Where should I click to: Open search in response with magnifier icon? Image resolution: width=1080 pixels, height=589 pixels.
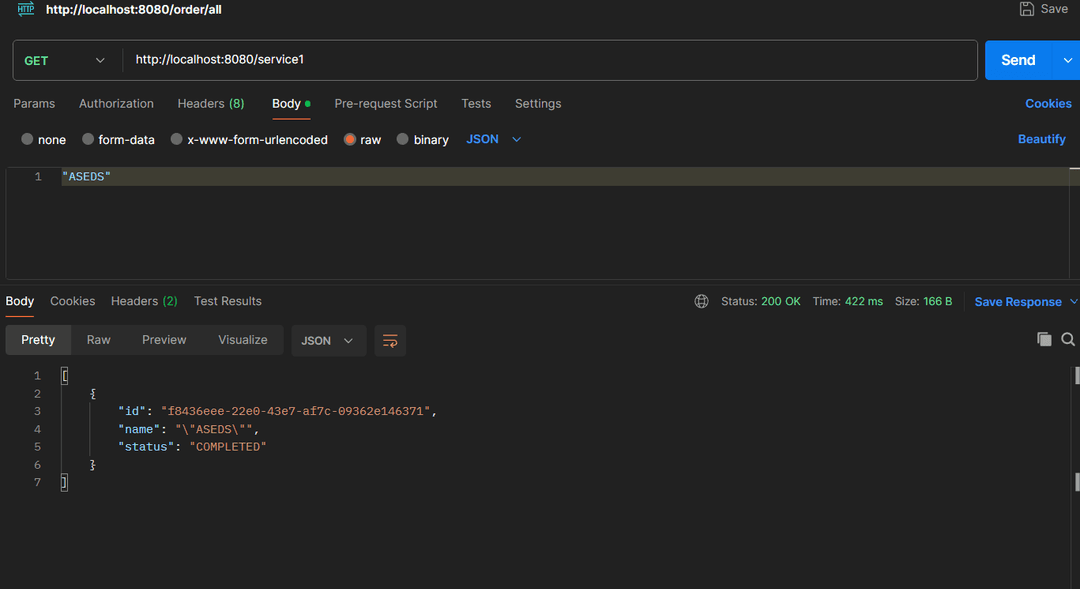[x=1068, y=340]
